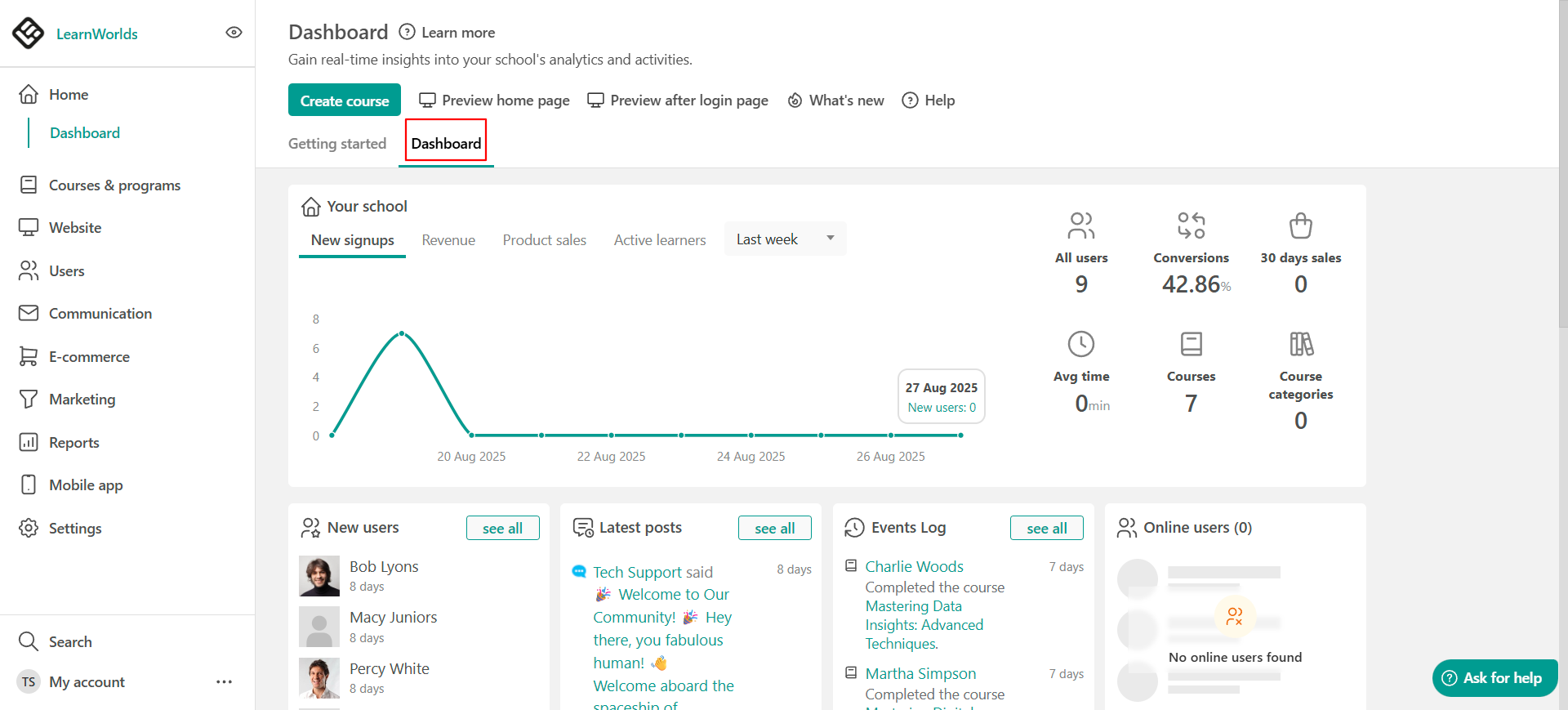Screen dimensions: 1568x710
Task: Switch chart to Product sales tab
Action: tap(545, 240)
